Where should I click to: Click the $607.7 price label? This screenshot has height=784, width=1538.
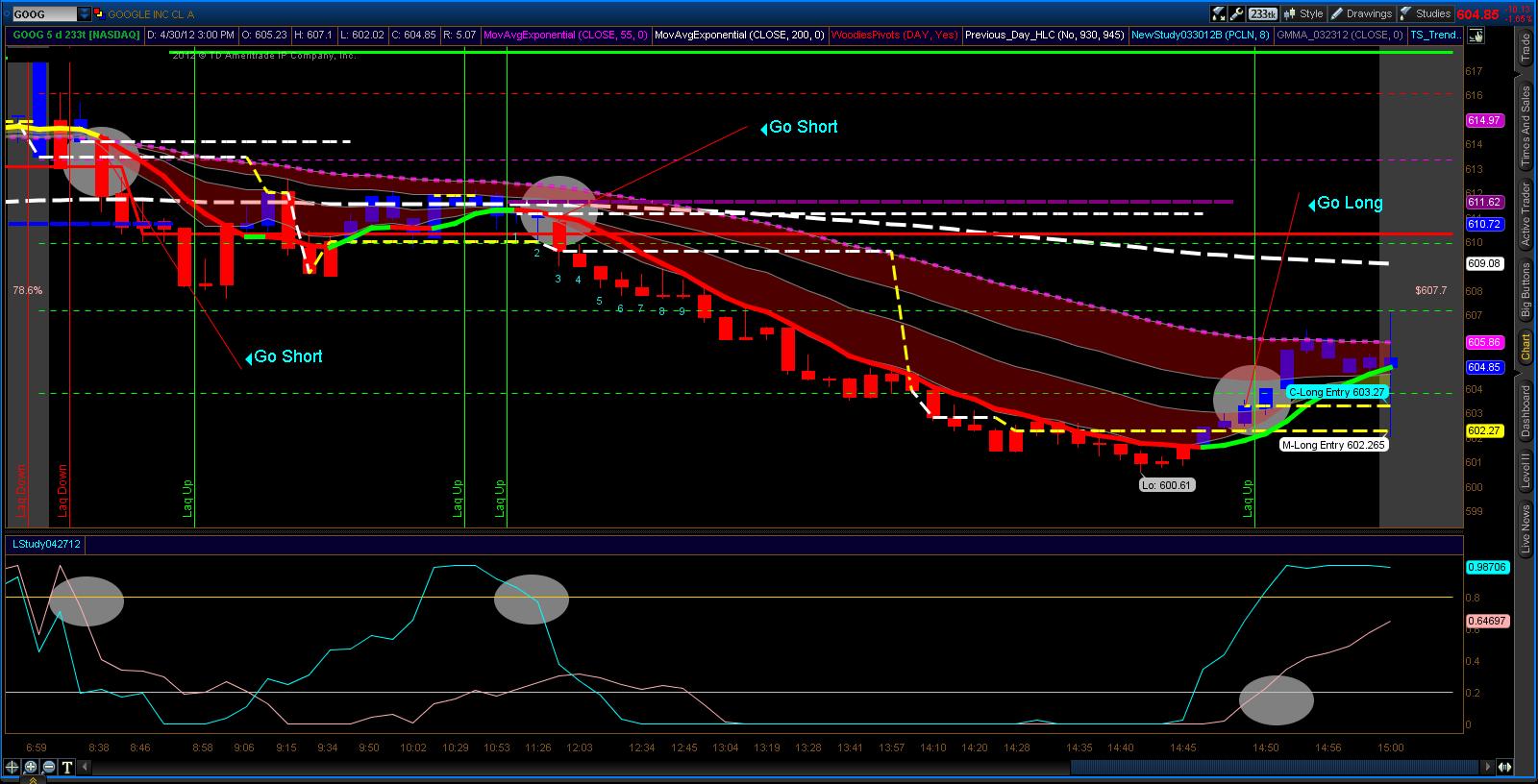[1430, 290]
